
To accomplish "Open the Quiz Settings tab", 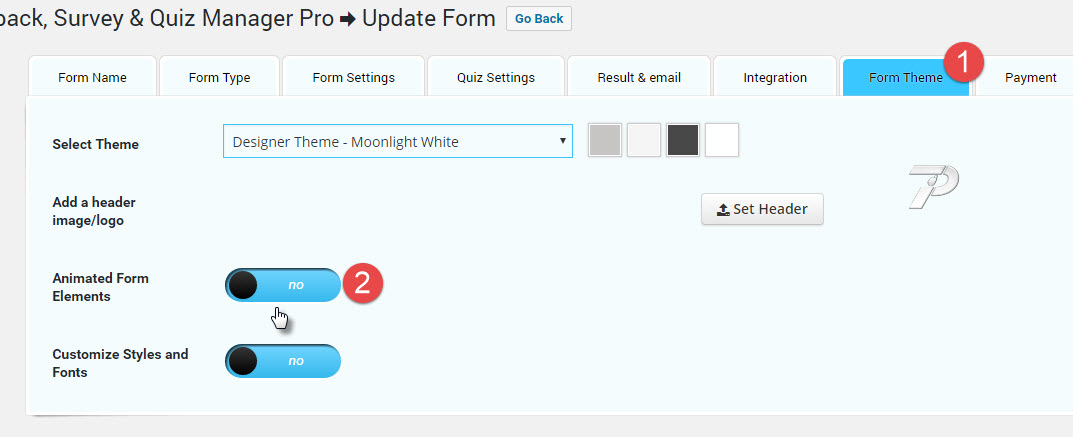I will pos(496,77).
